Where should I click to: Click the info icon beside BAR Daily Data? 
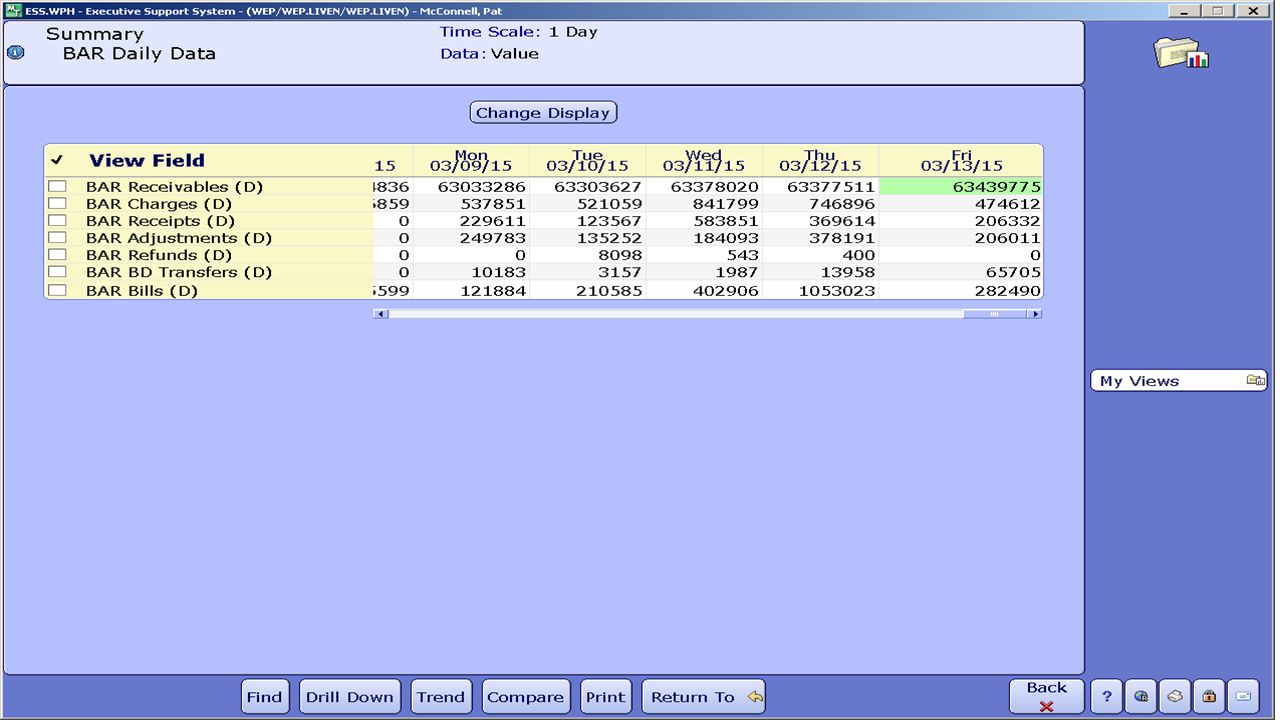coord(15,52)
